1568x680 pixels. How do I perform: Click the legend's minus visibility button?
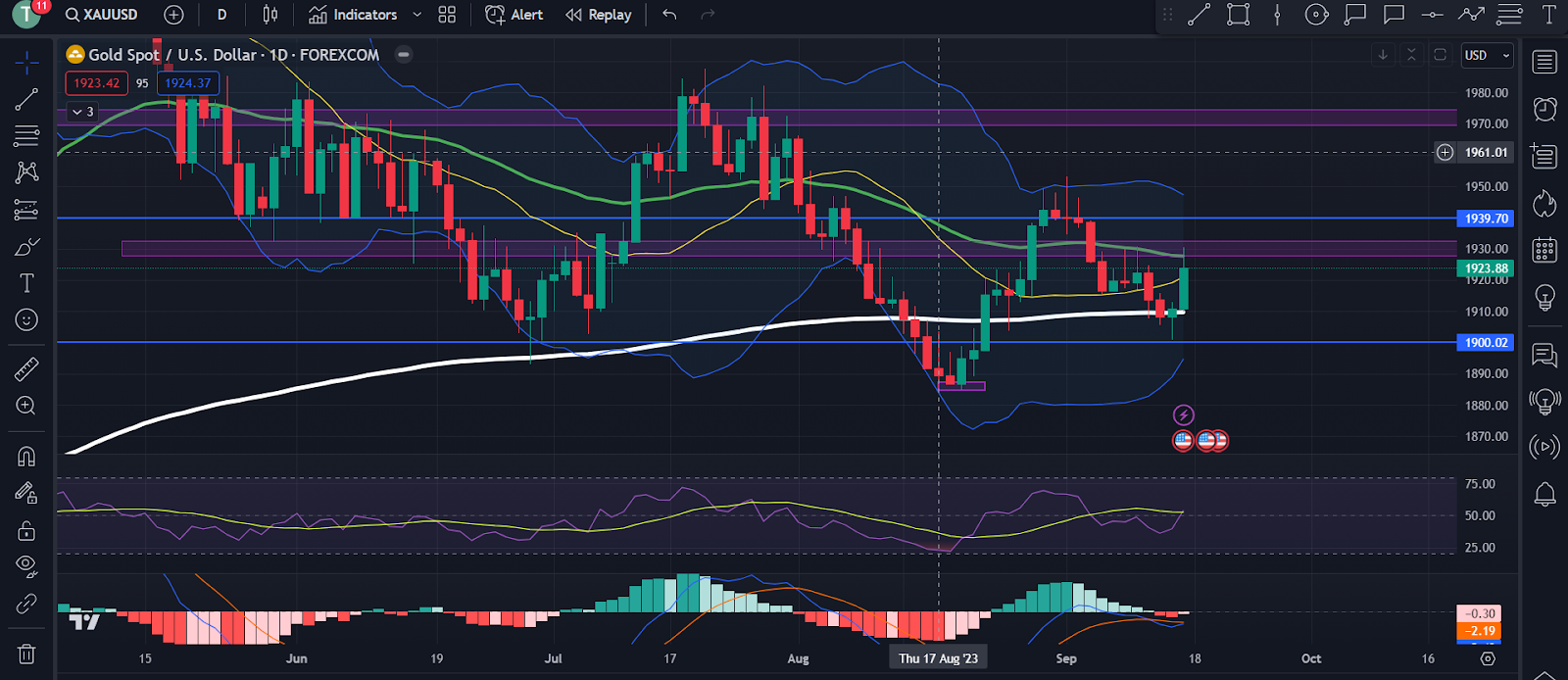(x=404, y=55)
